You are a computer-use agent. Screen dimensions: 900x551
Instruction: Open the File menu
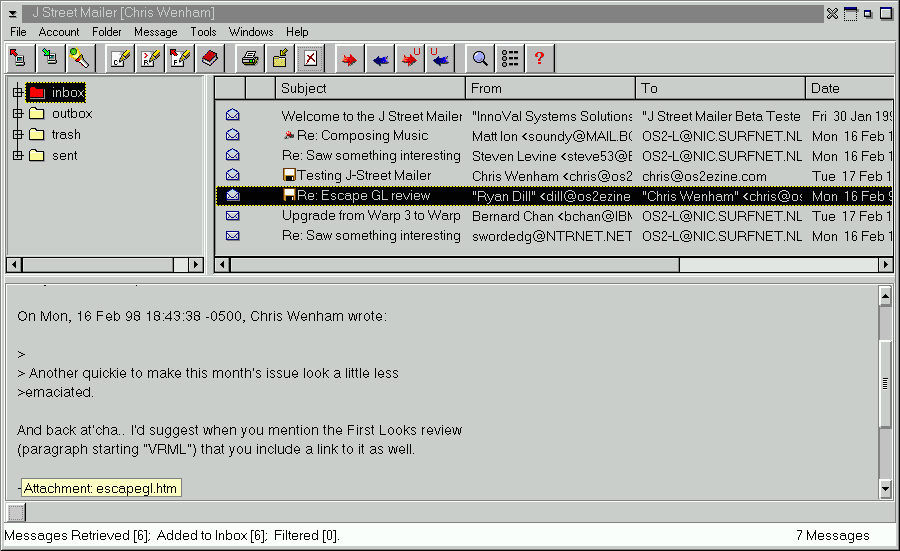tap(18, 32)
